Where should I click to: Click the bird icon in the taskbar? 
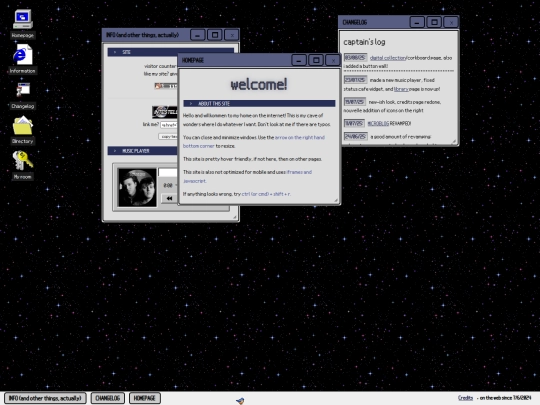[x=240, y=401]
